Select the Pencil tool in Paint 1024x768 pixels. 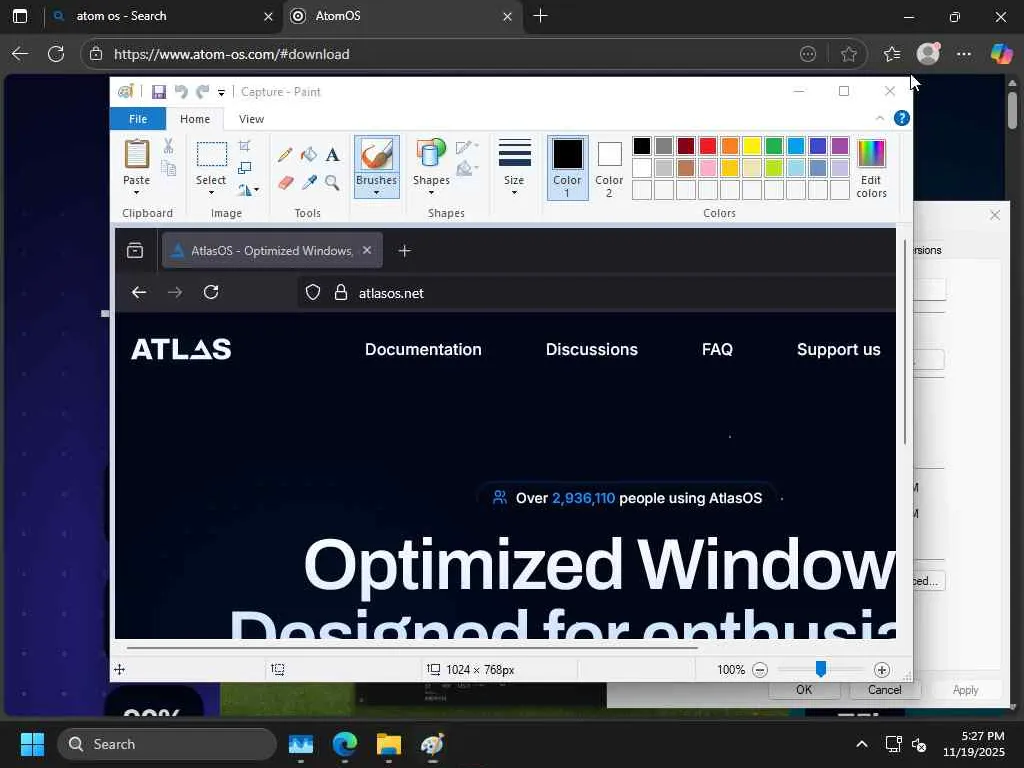tap(285, 155)
